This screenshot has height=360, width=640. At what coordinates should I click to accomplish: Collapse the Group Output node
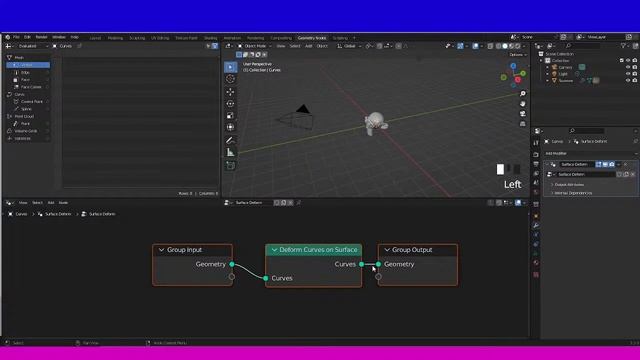click(x=387, y=250)
